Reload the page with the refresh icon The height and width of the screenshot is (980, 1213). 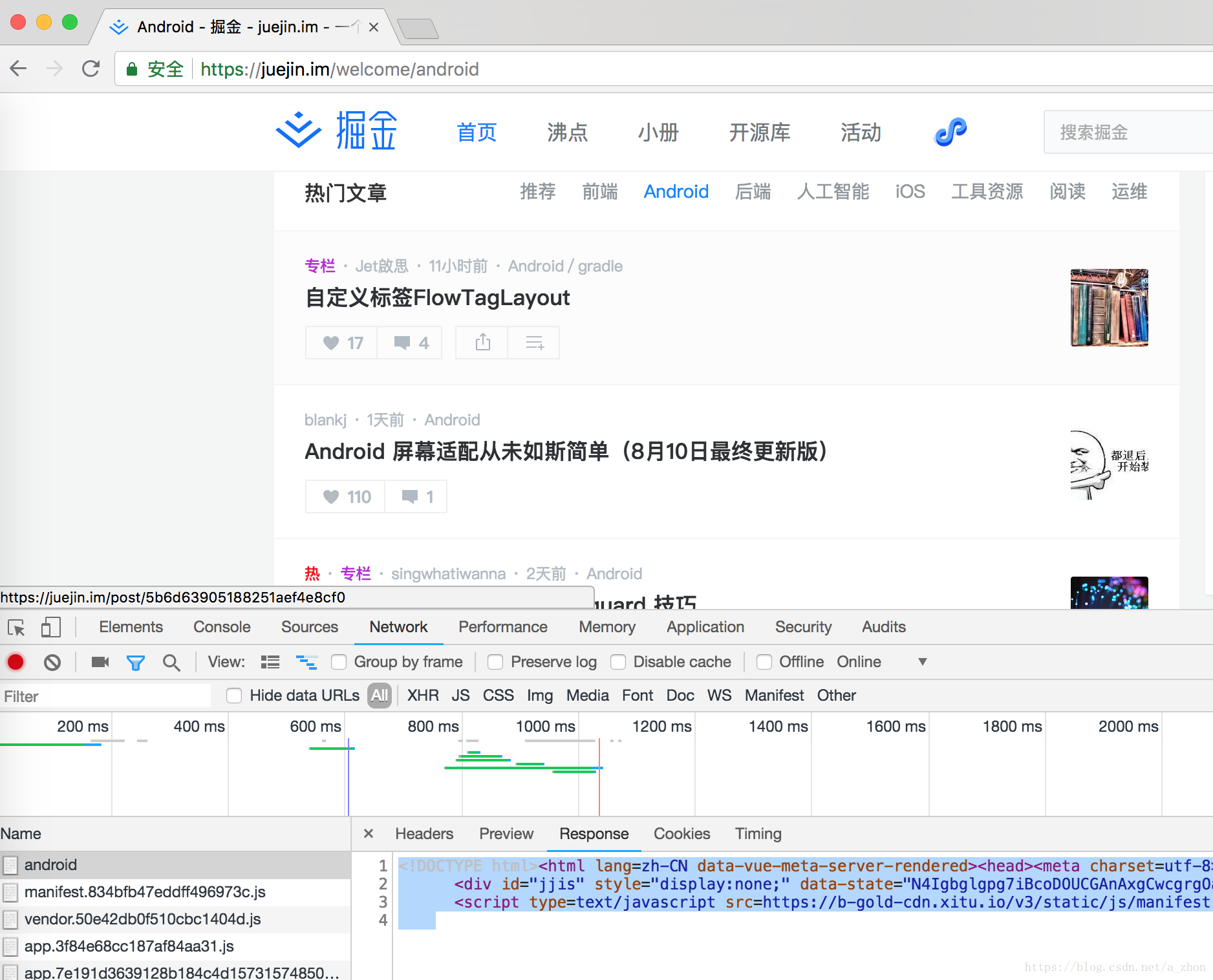pyautogui.click(x=91, y=69)
